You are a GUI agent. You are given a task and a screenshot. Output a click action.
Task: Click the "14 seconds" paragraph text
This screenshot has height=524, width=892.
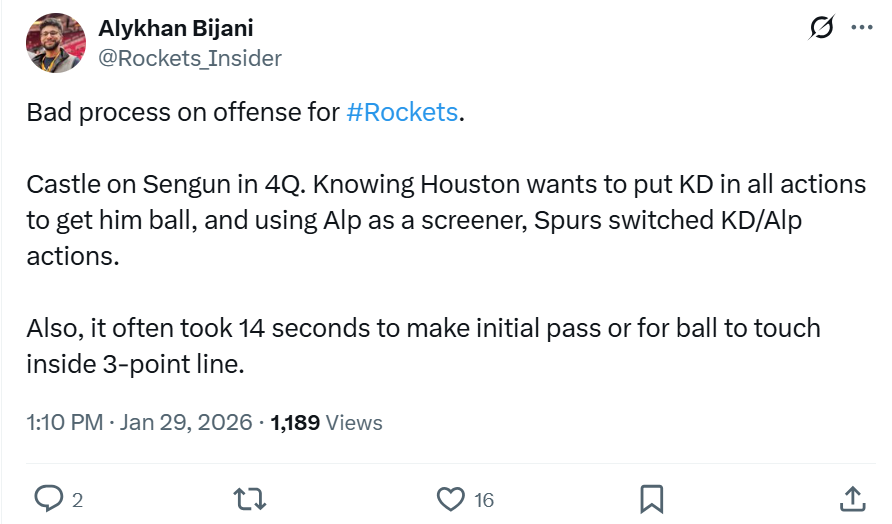pyautogui.click(x=420, y=346)
